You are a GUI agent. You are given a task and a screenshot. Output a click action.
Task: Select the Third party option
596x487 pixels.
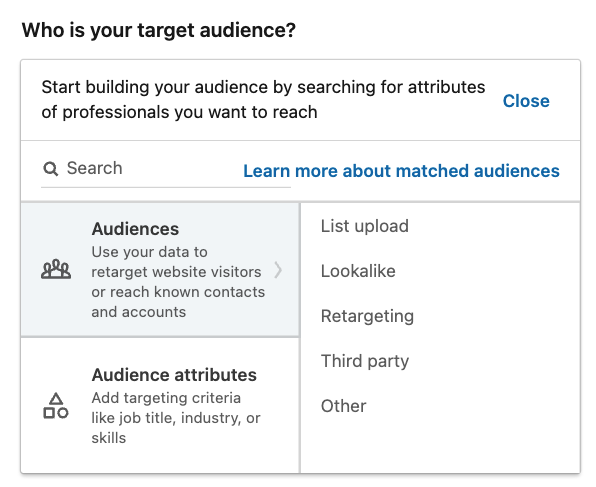[x=365, y=361]
